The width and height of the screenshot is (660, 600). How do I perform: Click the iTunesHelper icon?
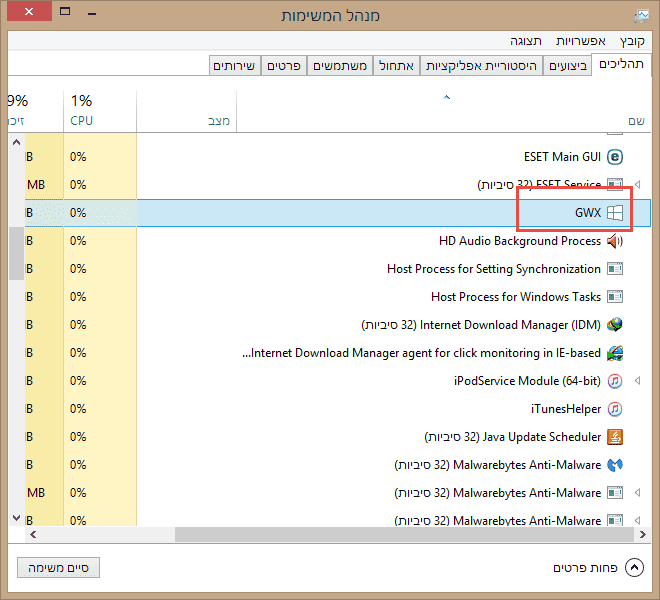click(615, 409)
